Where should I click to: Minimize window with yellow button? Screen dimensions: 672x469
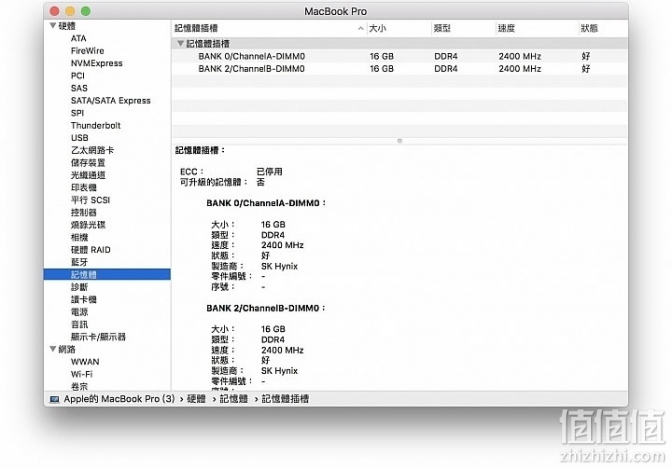click(70, 11)
